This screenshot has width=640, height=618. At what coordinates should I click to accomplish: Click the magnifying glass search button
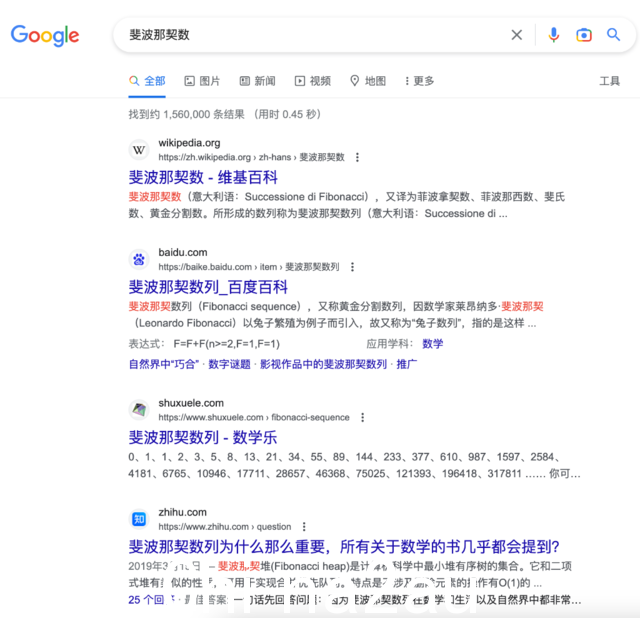coord(613,35)
